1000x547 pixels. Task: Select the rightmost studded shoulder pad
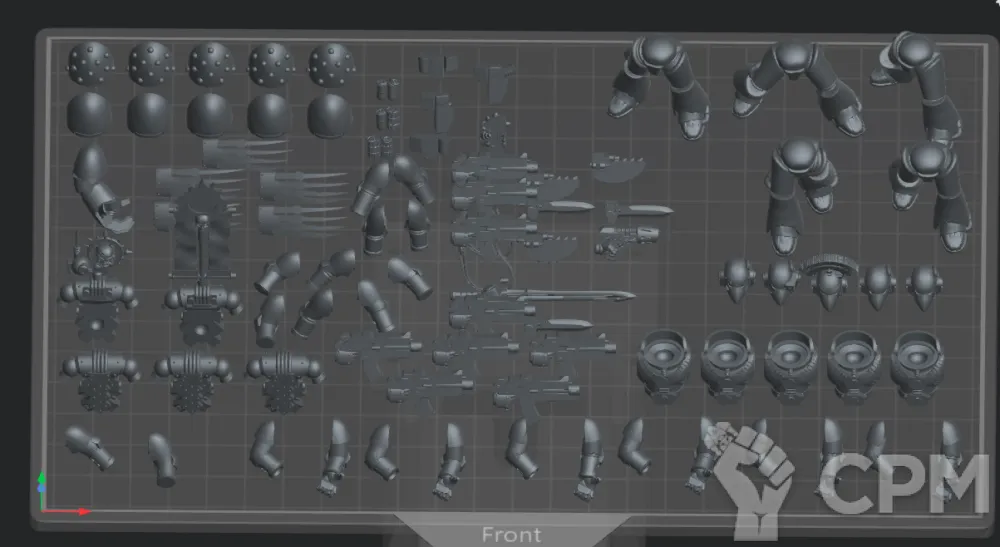331,64
